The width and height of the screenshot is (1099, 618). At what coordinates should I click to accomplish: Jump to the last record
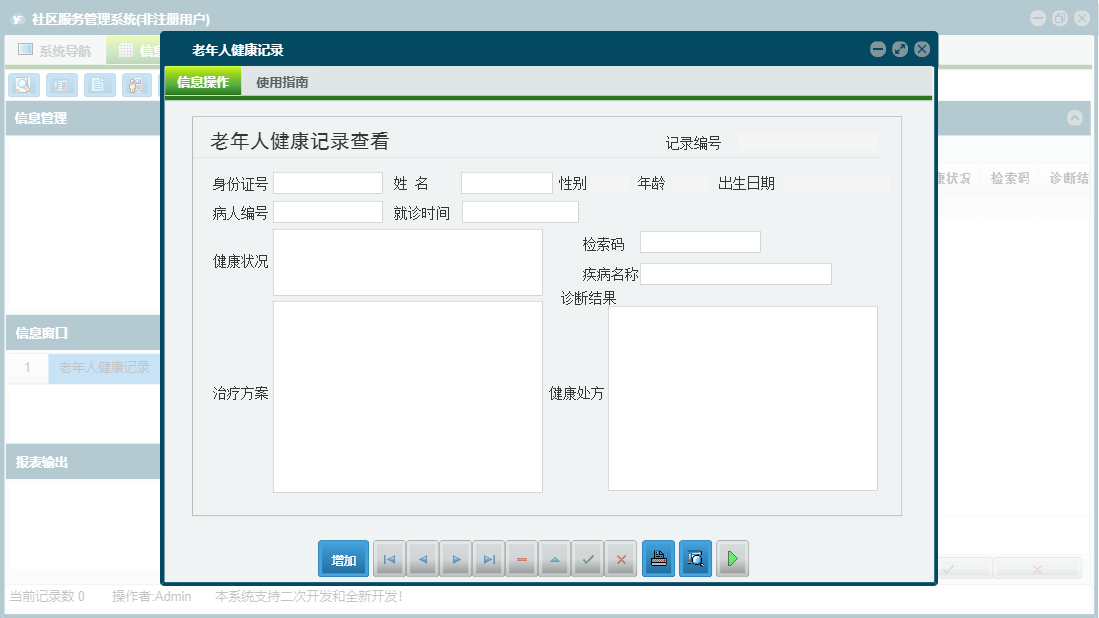point(489,558)
